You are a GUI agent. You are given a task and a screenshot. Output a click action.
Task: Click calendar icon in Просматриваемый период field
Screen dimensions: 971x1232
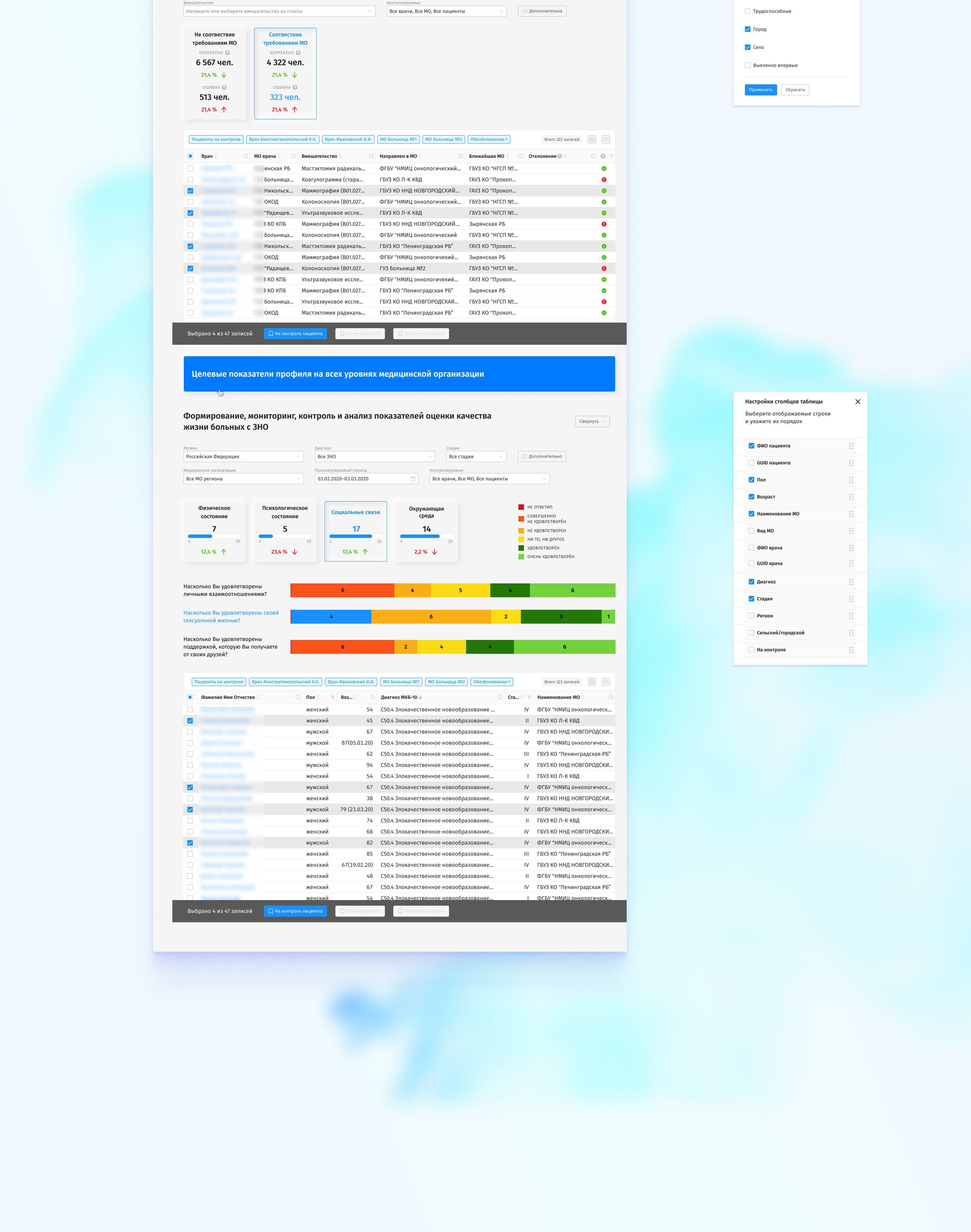[413, 479]
